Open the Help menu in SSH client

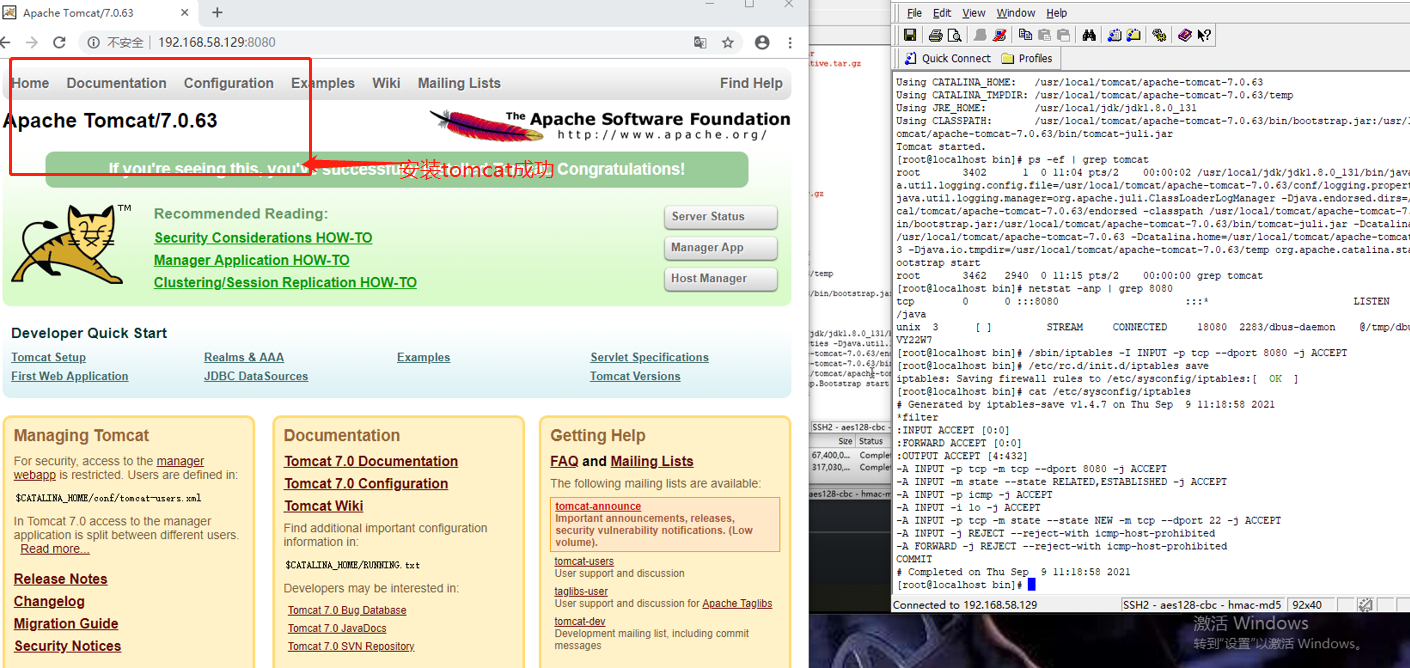pyautogui.click(x=1057, y=13)
